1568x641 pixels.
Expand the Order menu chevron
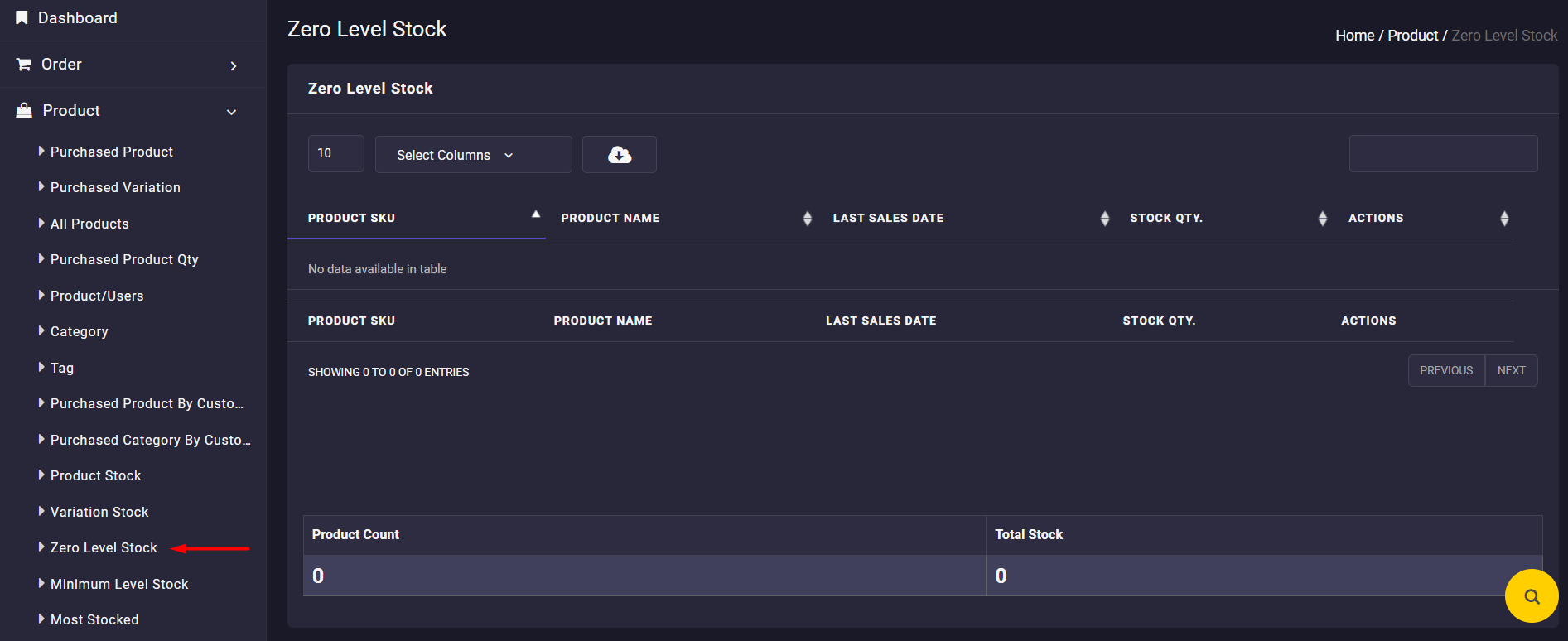pos(234,65)
